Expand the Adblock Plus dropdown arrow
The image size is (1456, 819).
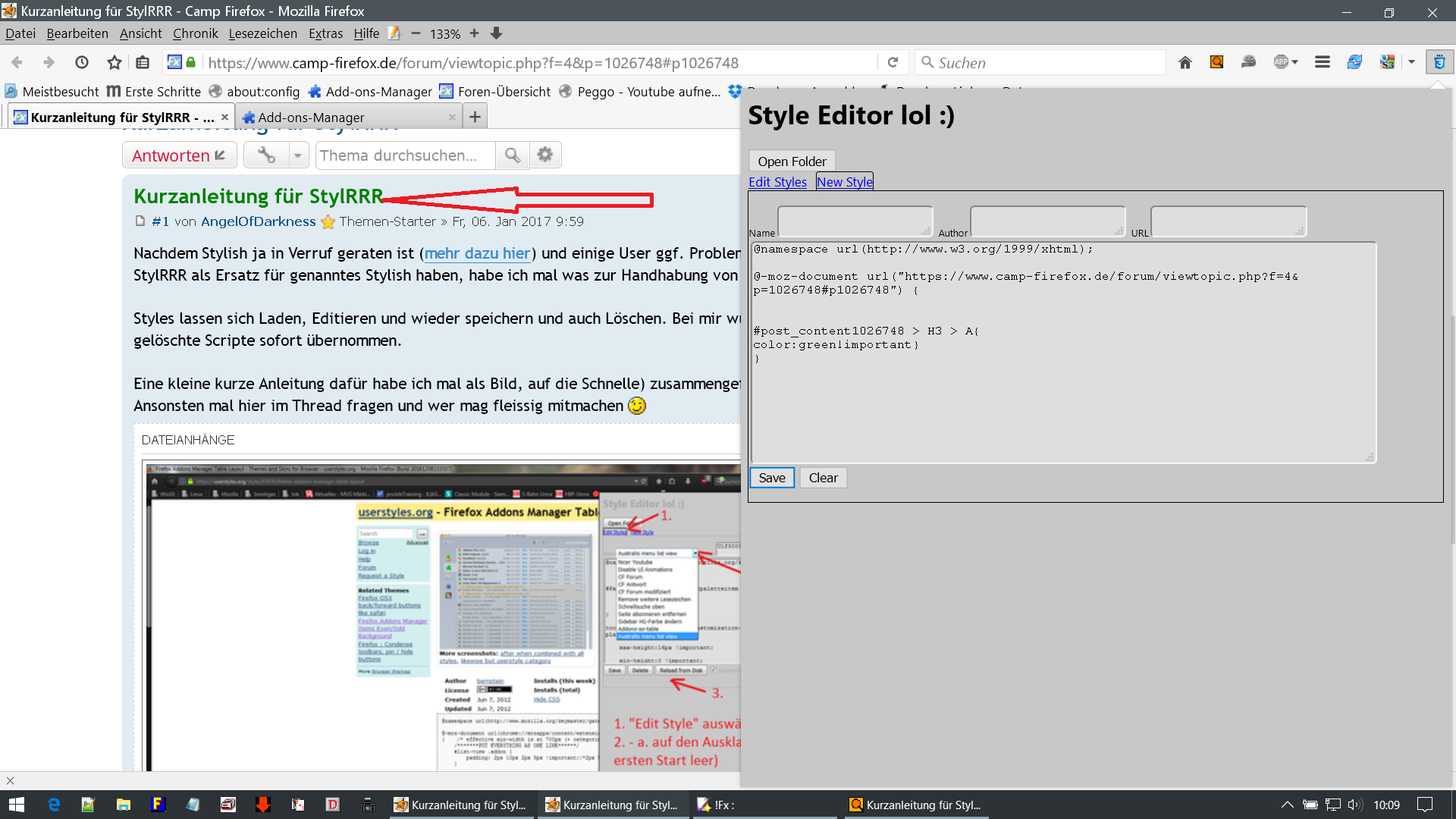pyautogui.click(x=1295, y=62)
